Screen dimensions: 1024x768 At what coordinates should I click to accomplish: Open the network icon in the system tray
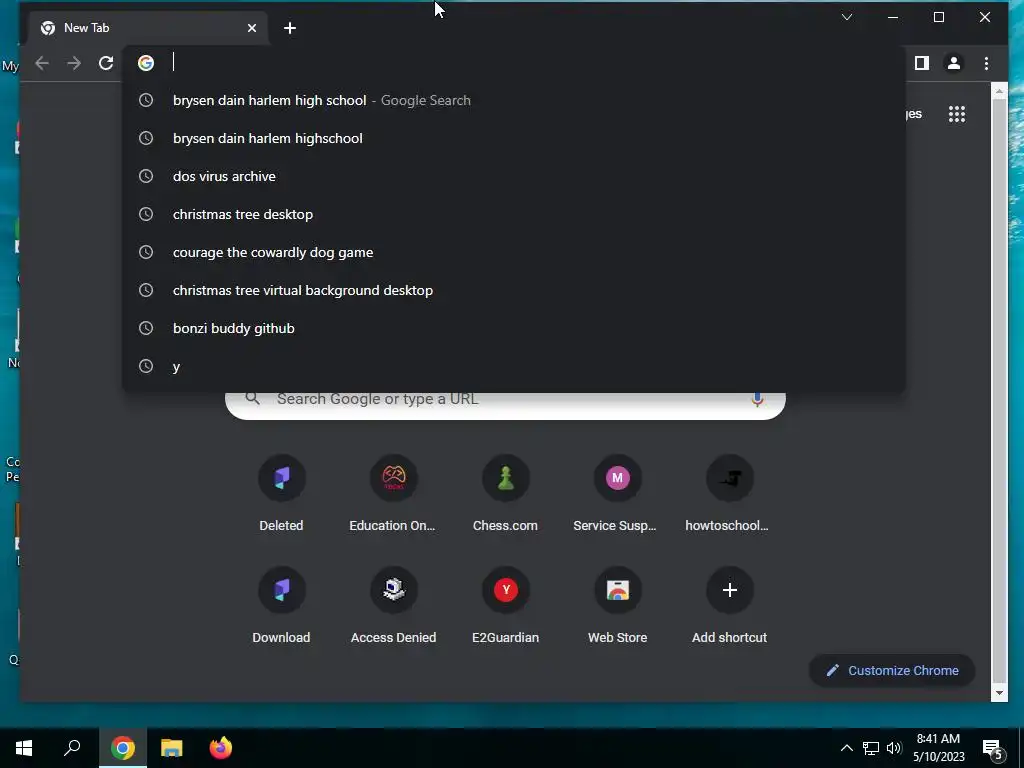click(871, 748)
